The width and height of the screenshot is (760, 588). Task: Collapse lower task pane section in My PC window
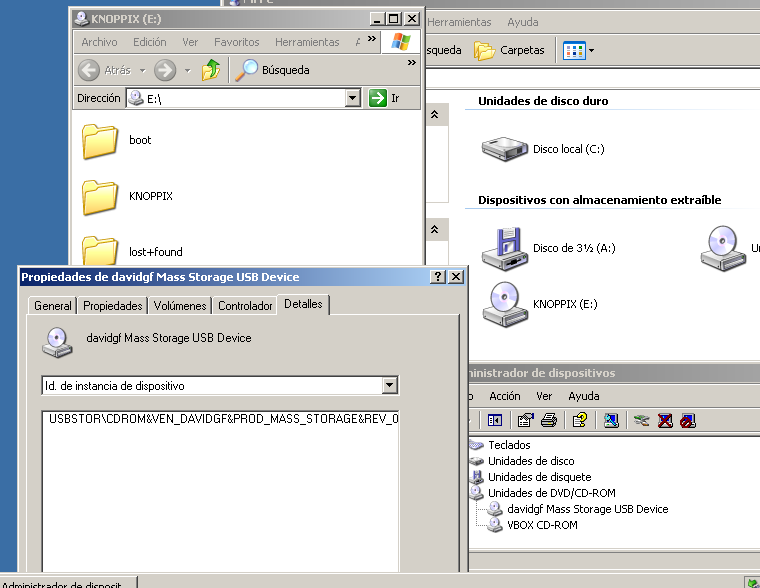coord(435,229)
